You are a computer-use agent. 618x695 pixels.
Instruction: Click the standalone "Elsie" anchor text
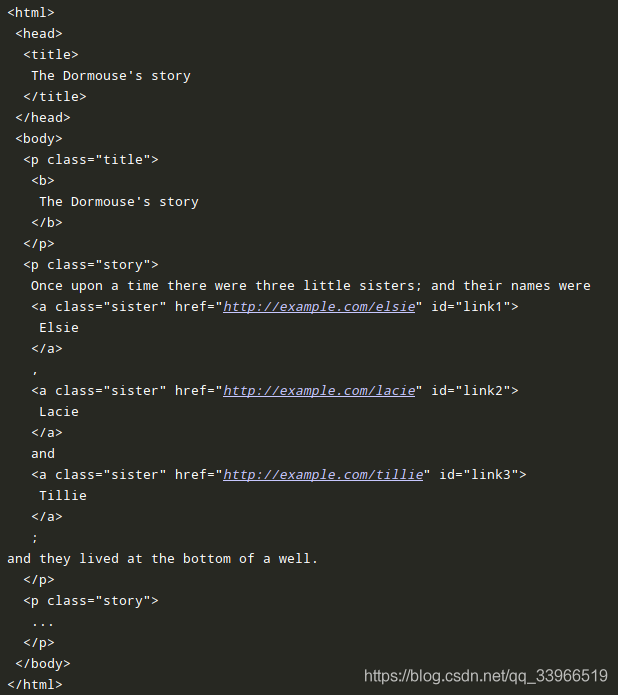click(59, 328)
